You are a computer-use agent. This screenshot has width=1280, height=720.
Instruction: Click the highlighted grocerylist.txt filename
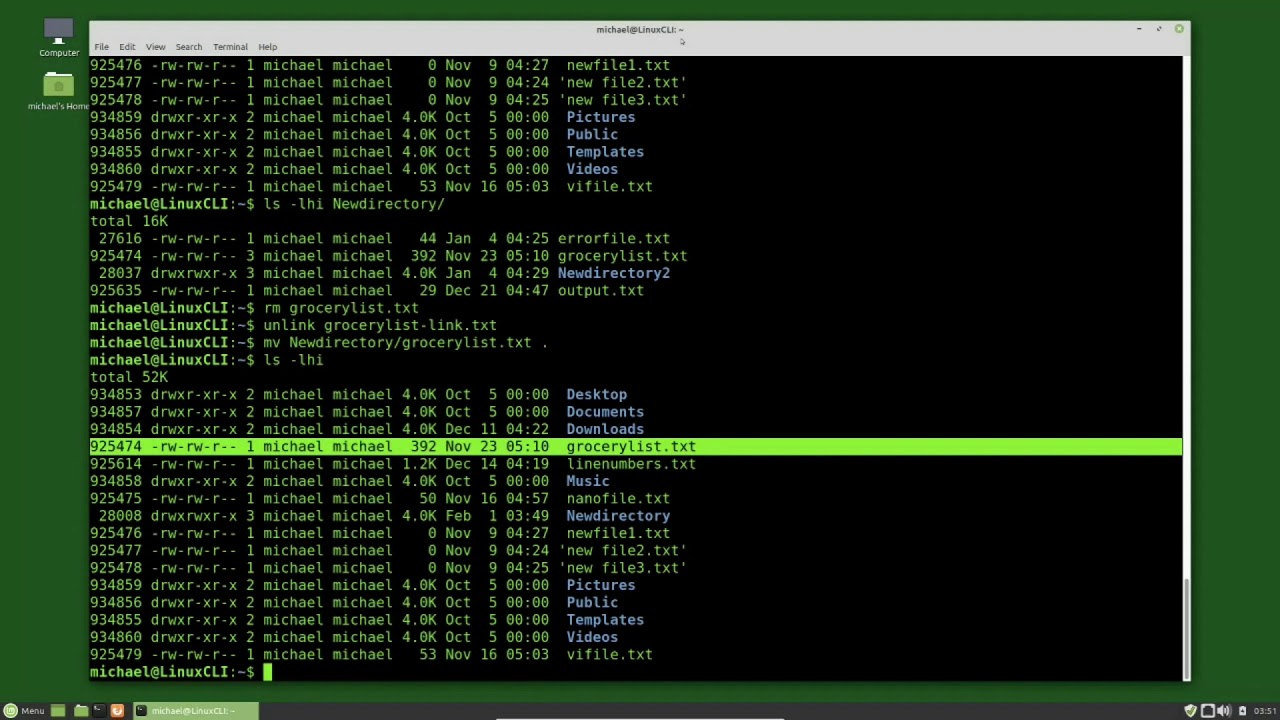pos(631,447)
